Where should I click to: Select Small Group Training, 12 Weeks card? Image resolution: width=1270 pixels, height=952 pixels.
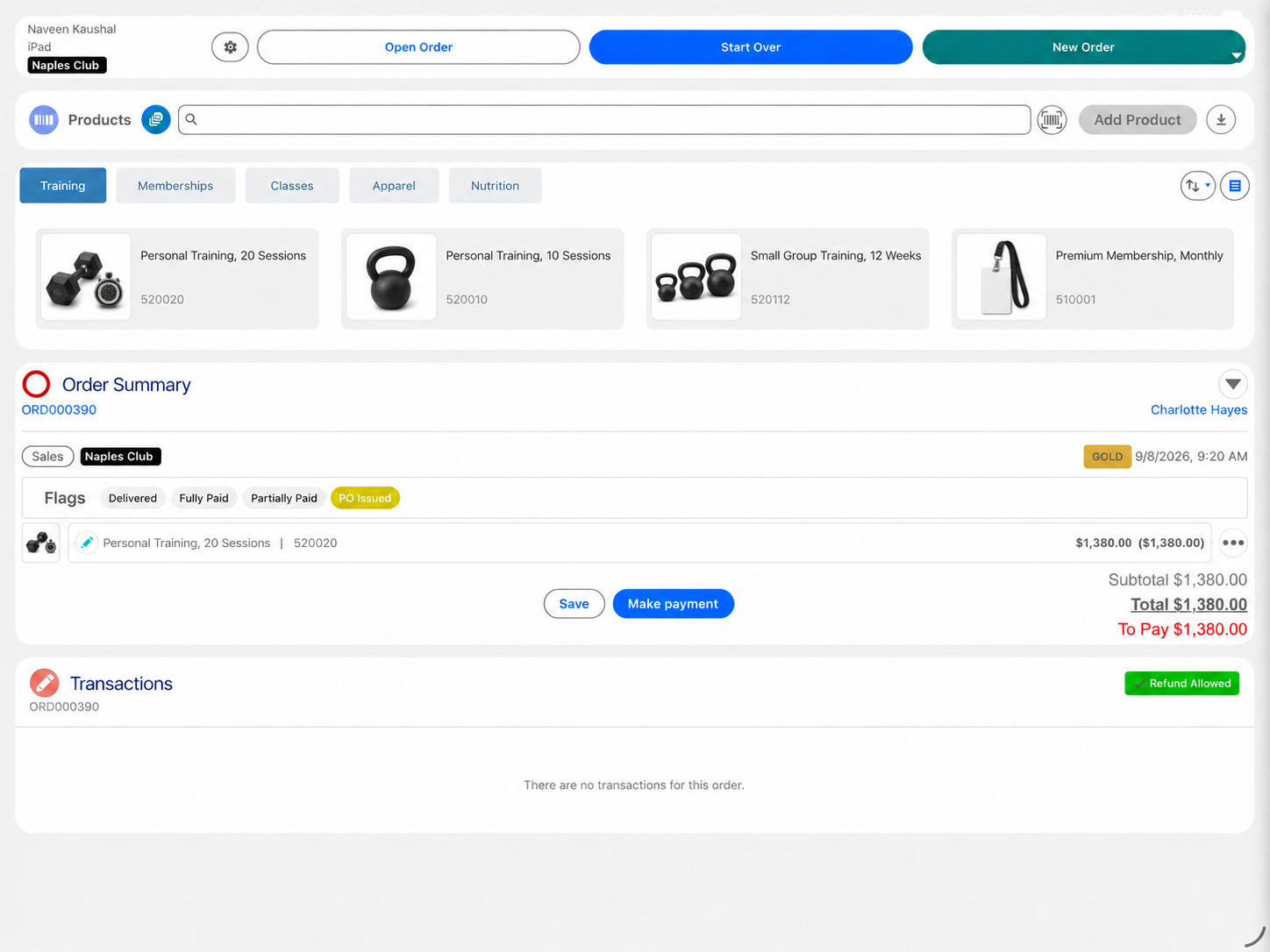point(788,279)
